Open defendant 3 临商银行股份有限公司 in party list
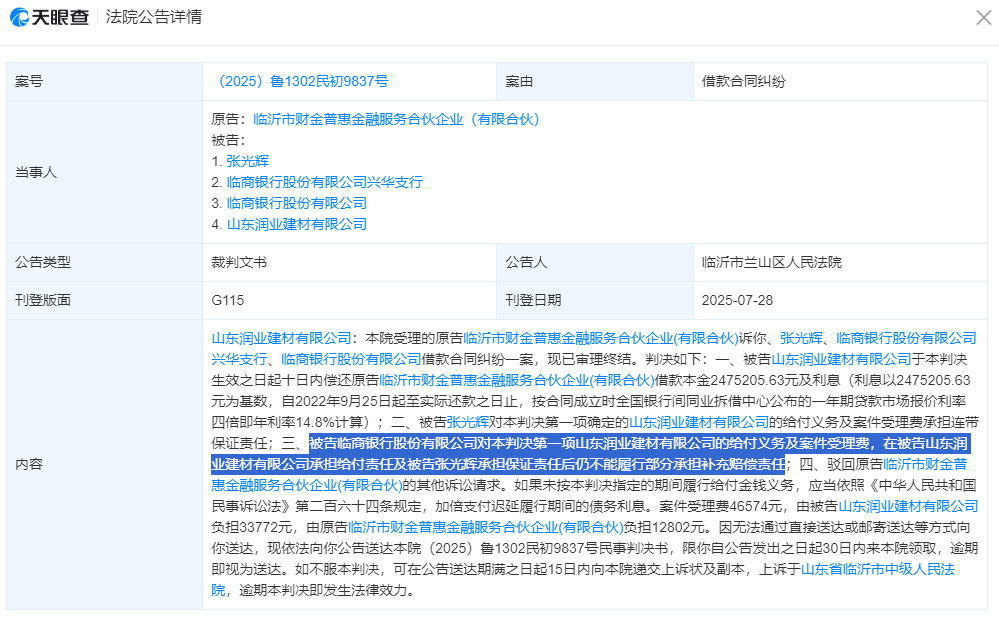 (x=297, y=203)
